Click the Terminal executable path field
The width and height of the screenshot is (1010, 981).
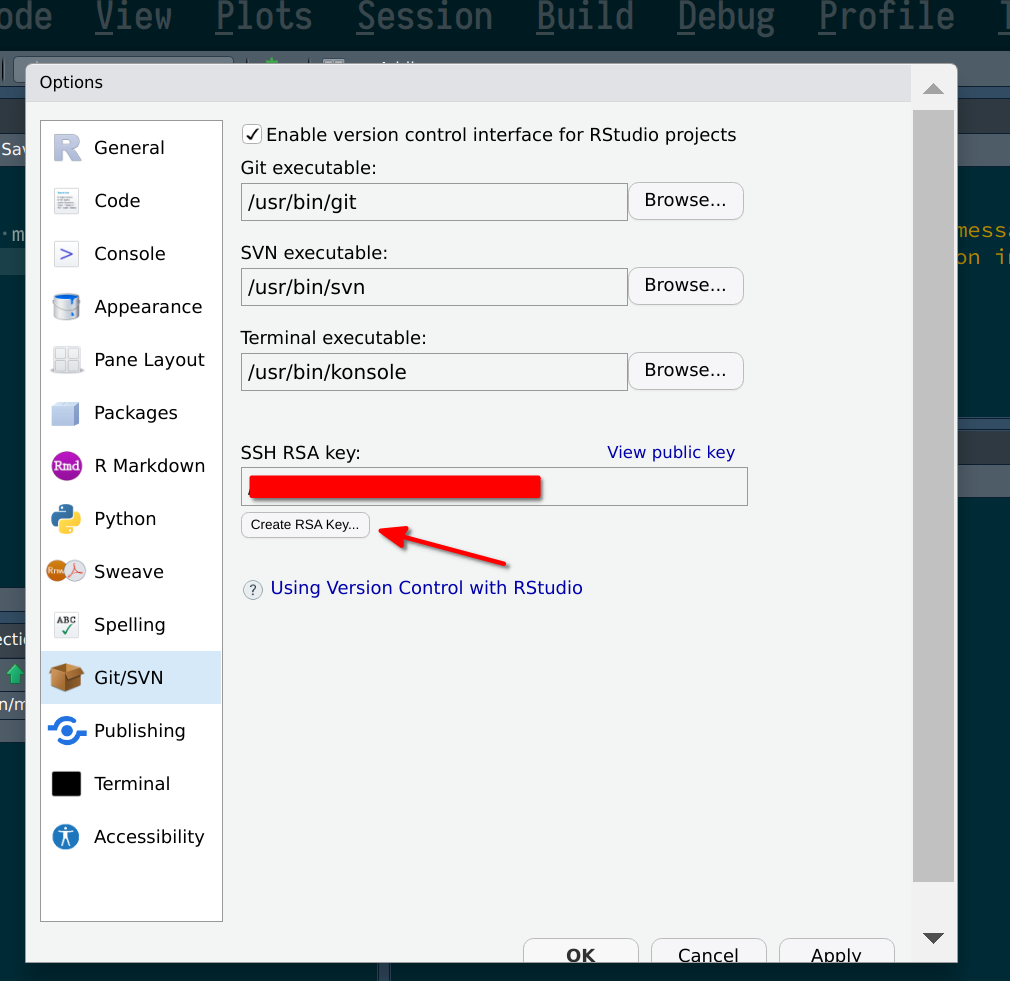click(434, 372)
